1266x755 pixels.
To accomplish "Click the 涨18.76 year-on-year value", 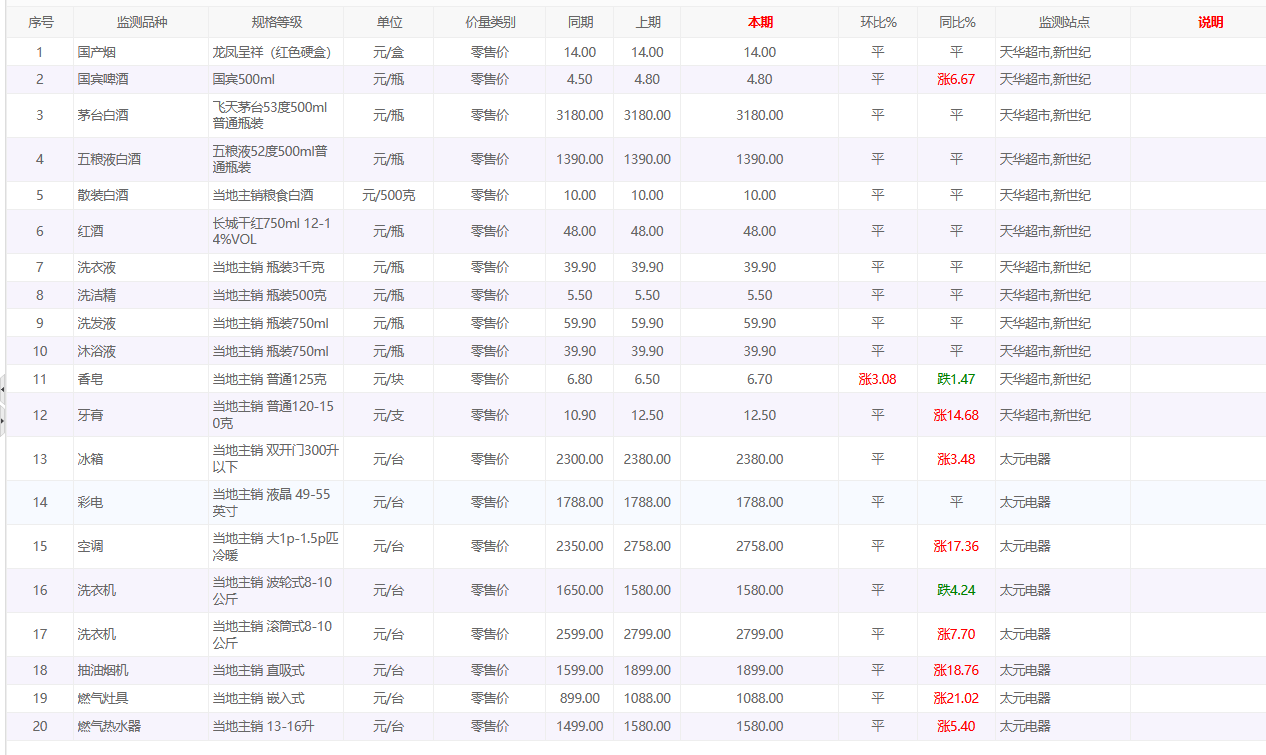I will click(x=956, y=670).
